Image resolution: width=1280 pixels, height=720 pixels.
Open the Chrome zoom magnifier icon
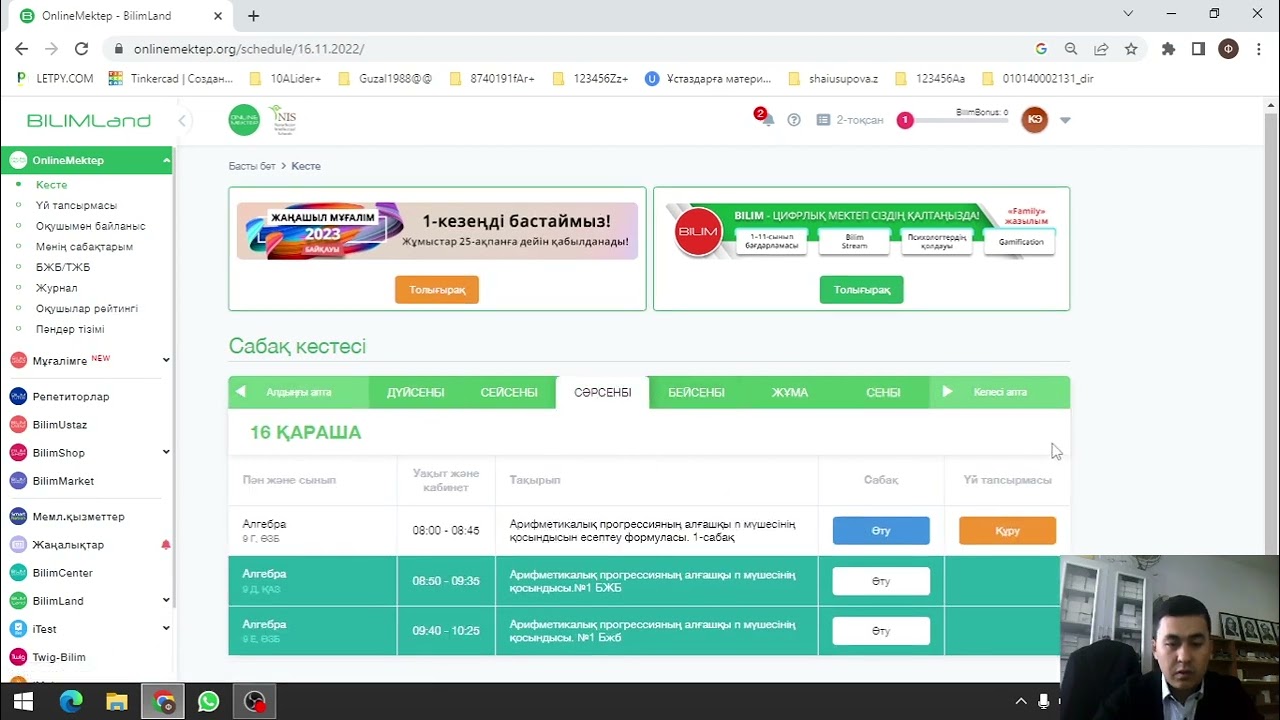[1071, 48]
